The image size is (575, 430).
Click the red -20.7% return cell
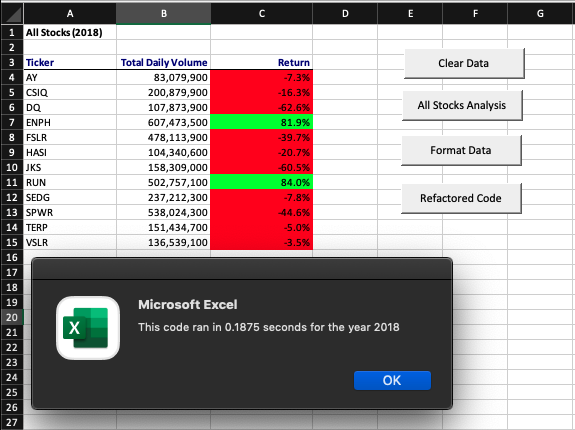pyautogui.click(x=261, y=152)
